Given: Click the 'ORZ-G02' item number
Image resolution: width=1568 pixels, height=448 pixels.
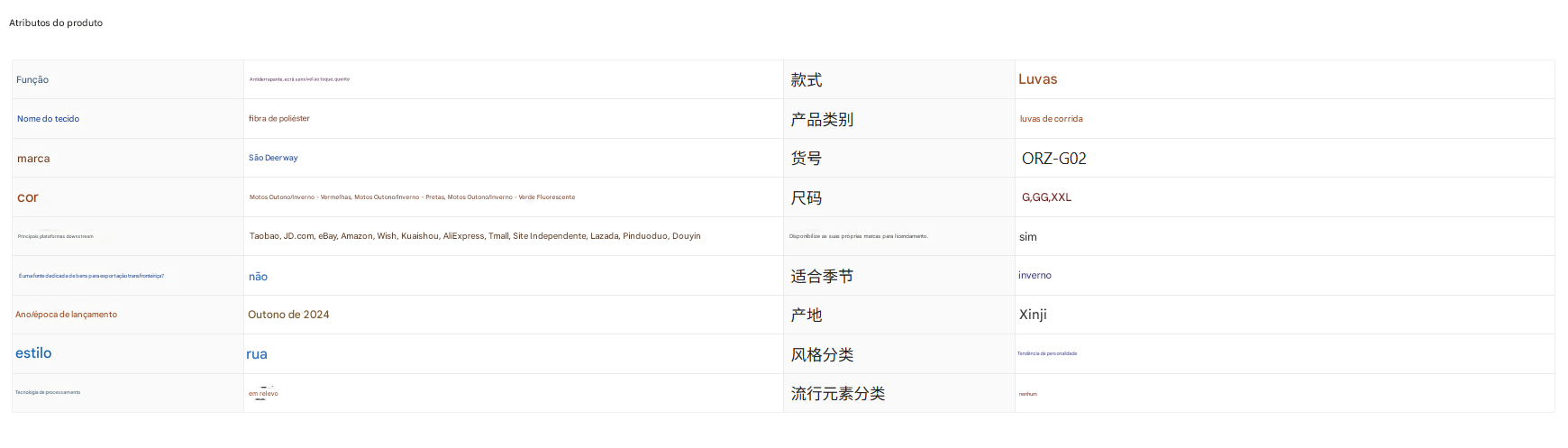Looking at the screenshot, I should tap(1053, 159).
